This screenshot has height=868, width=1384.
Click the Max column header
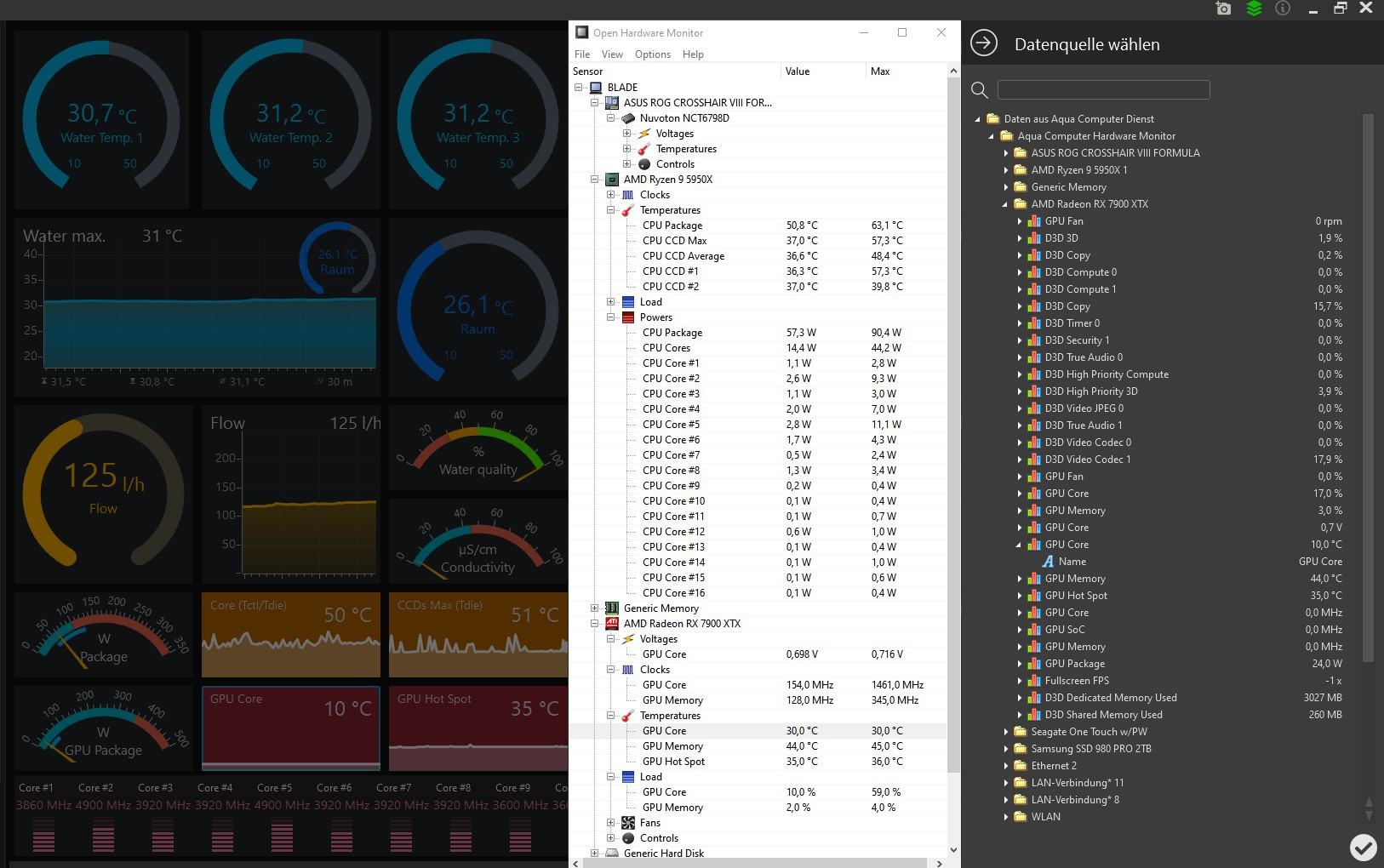coord(906,71)
